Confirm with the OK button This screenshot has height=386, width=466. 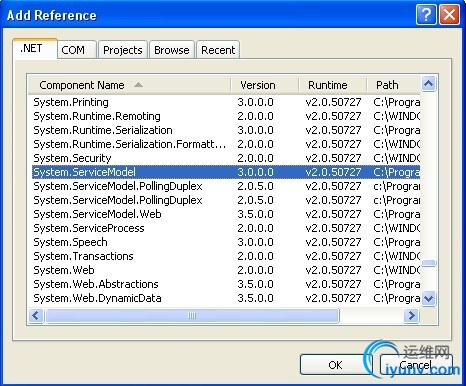point(335,365)
